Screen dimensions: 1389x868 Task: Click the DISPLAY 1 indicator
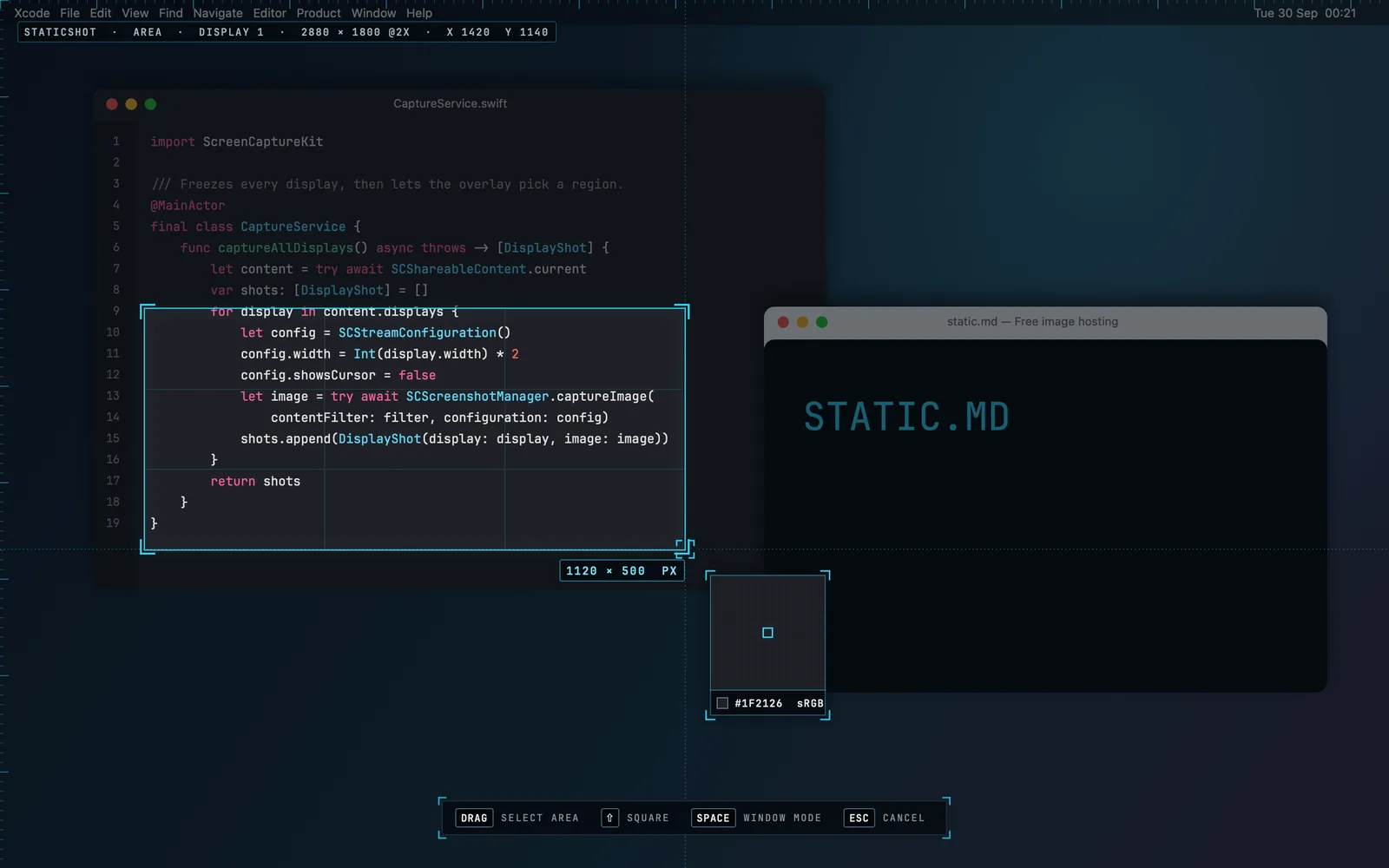coord(231,32)
